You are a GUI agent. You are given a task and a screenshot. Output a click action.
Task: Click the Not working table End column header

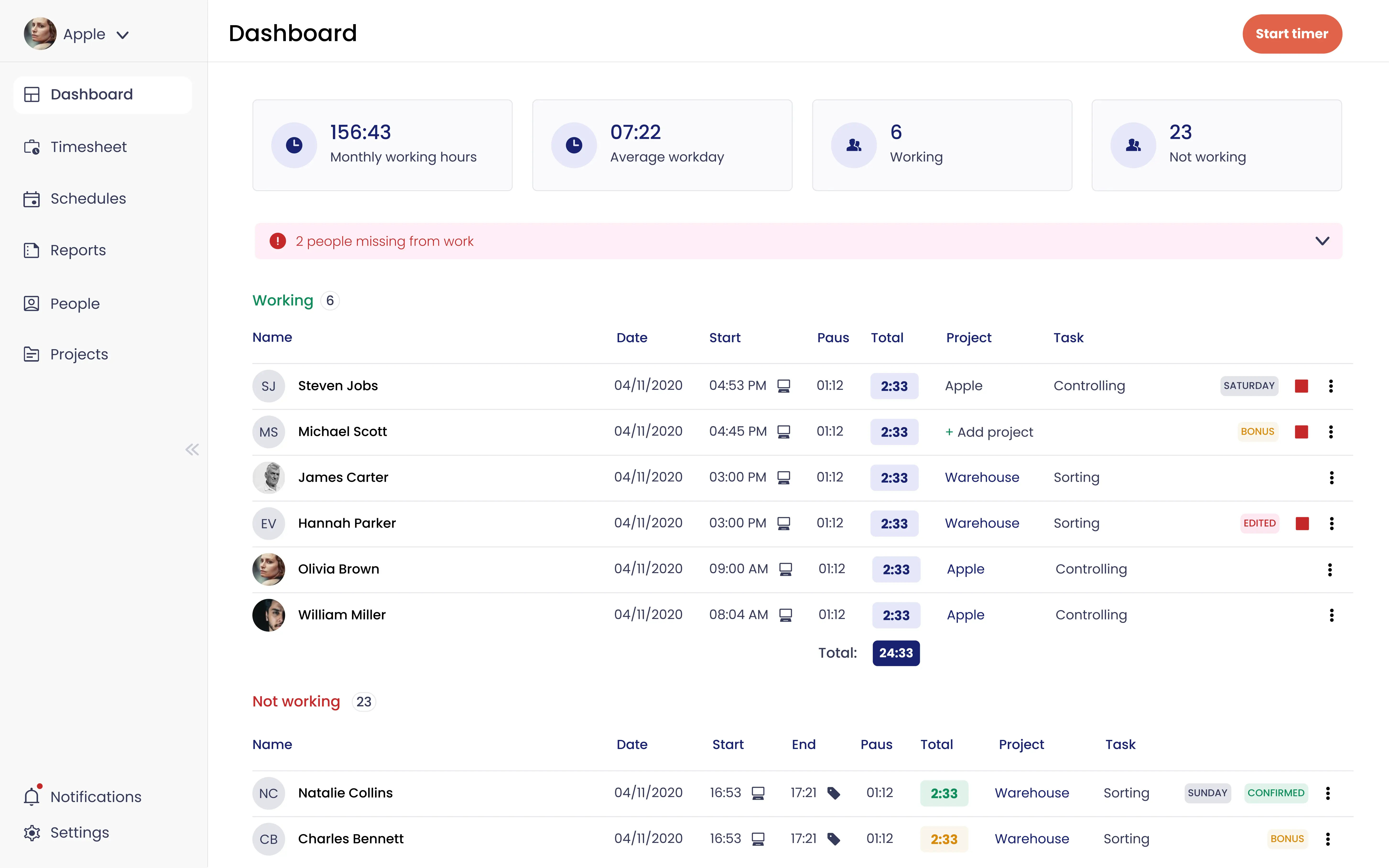coord(803,745)
